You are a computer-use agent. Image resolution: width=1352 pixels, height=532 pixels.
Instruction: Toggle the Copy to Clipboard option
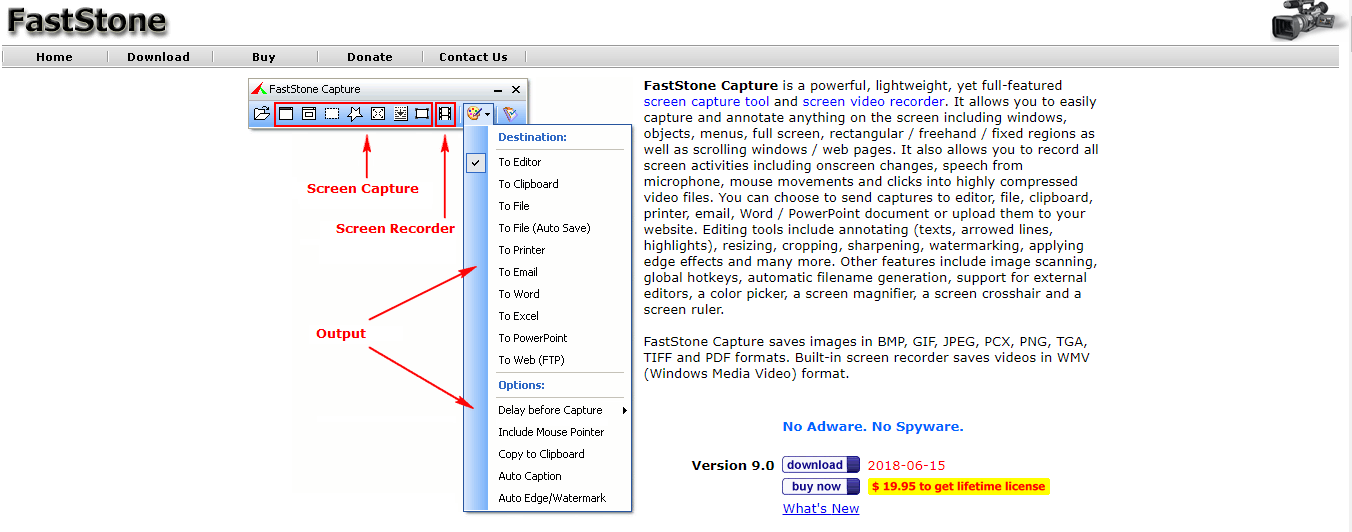548,454
